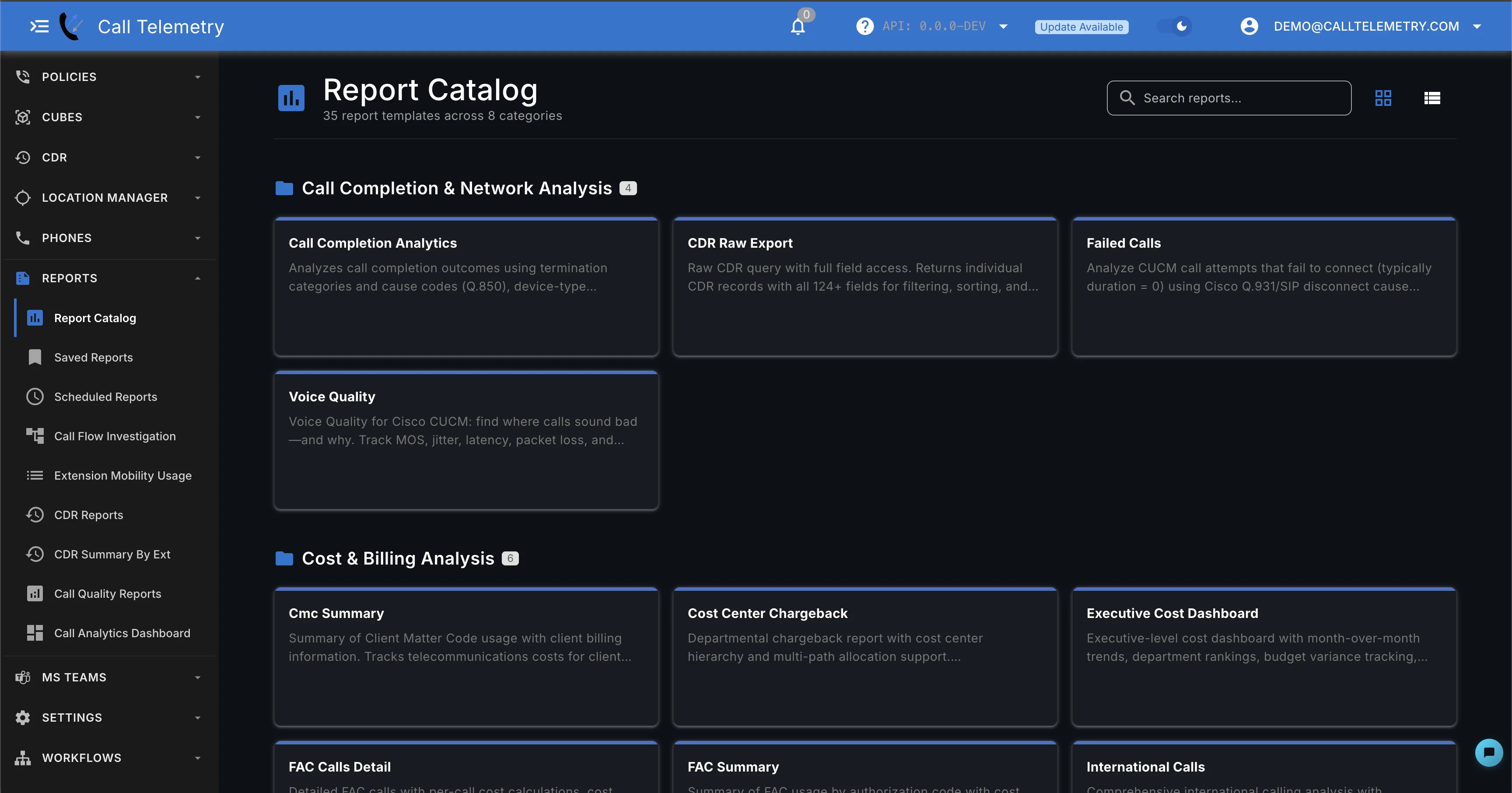
Task: Click the Call Flow Investigation tree icon
Action: 35,435
